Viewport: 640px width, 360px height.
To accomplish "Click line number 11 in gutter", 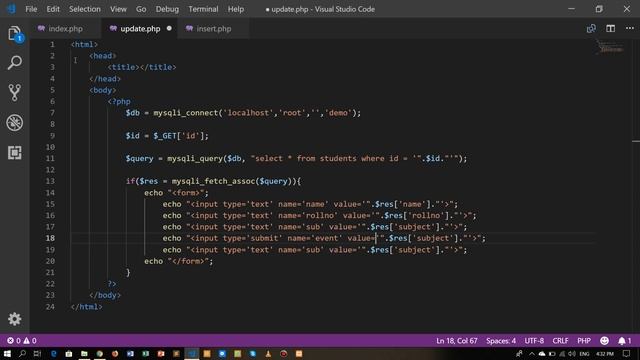I will 50,158.
